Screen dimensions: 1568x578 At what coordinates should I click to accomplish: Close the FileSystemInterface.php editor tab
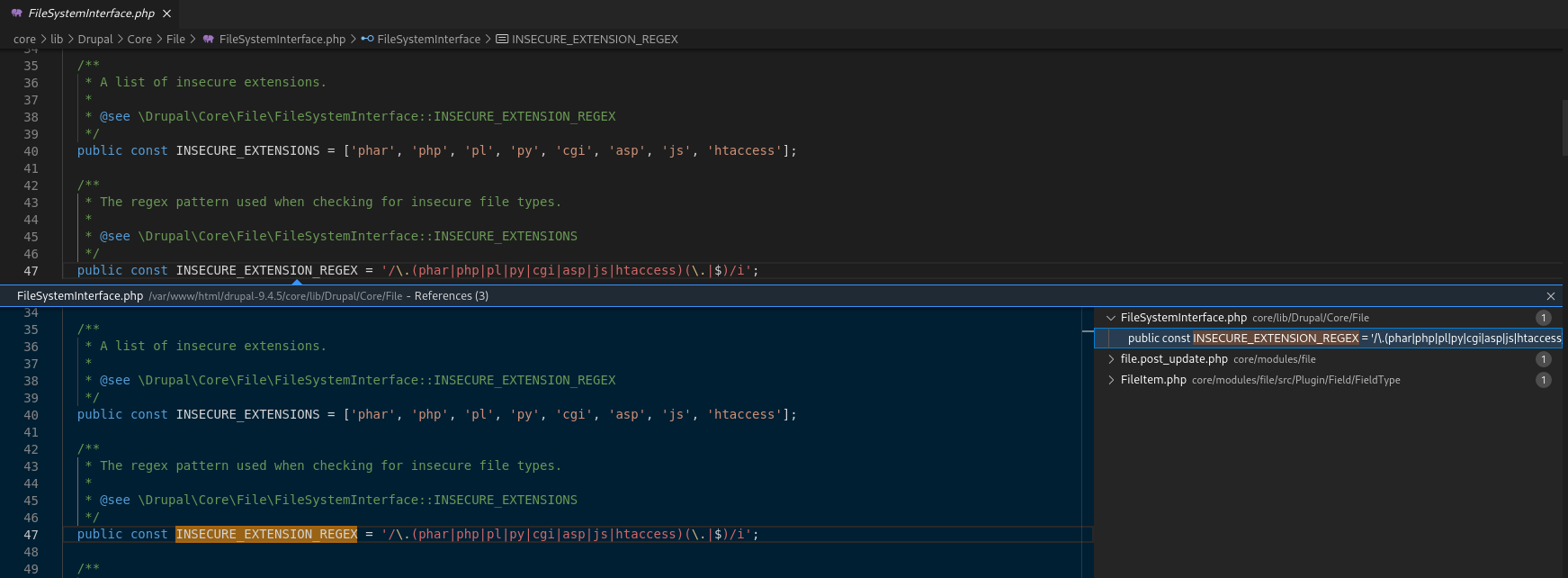click(x=166, y=14)
